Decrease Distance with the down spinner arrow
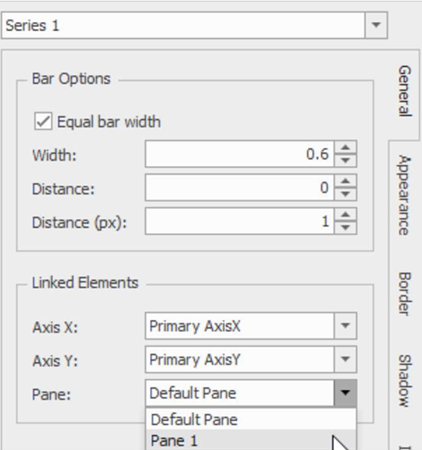 tap(346, 194)
